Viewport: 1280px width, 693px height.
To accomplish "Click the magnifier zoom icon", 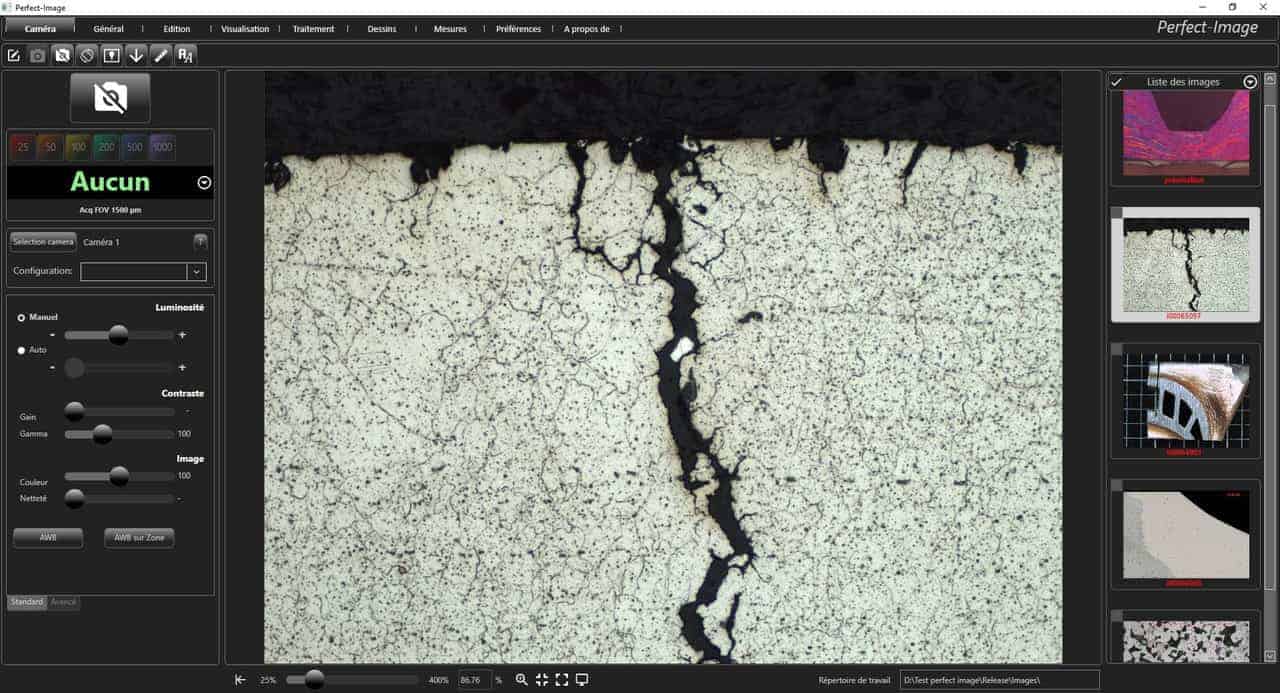I will point(521,680).
